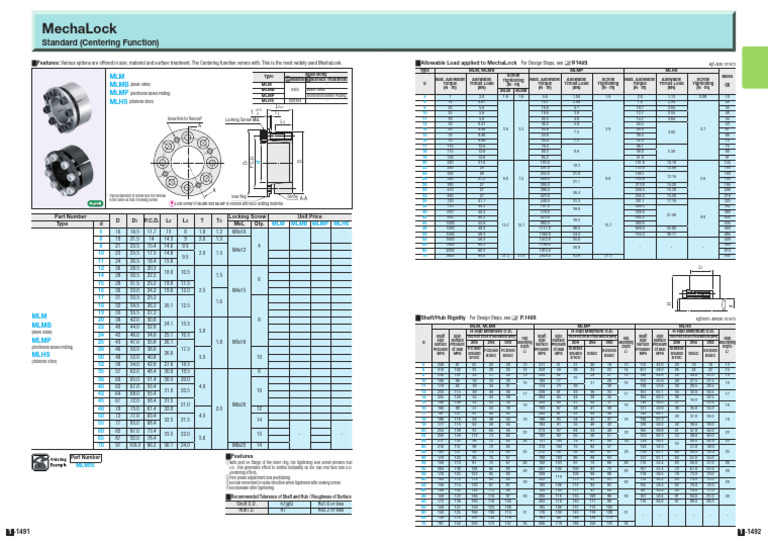This screenshot has height=542, width=768.
Task: Click the Locking Screw column header
Action: point(247,216)
